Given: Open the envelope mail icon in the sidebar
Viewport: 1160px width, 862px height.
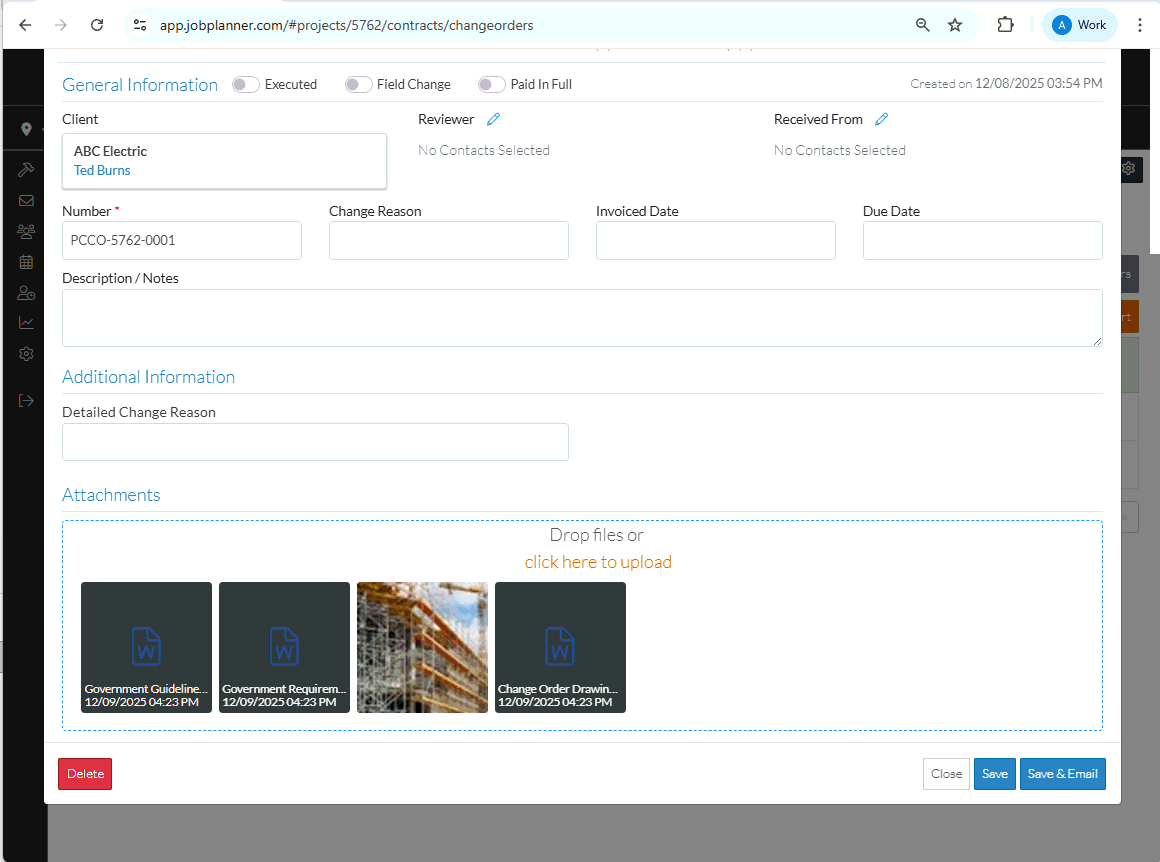Looking at the screenshot, I should pos(26,201).
